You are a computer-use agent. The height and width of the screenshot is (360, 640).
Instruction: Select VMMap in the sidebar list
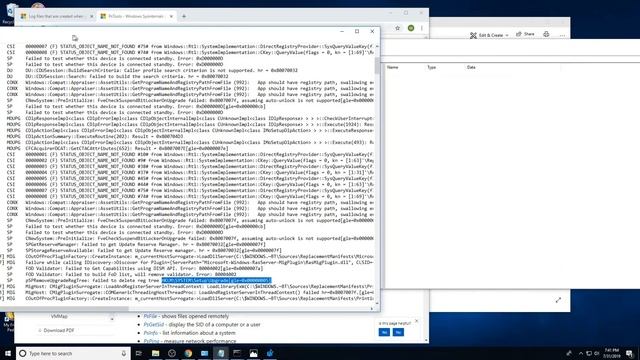[x=59, y=316]
